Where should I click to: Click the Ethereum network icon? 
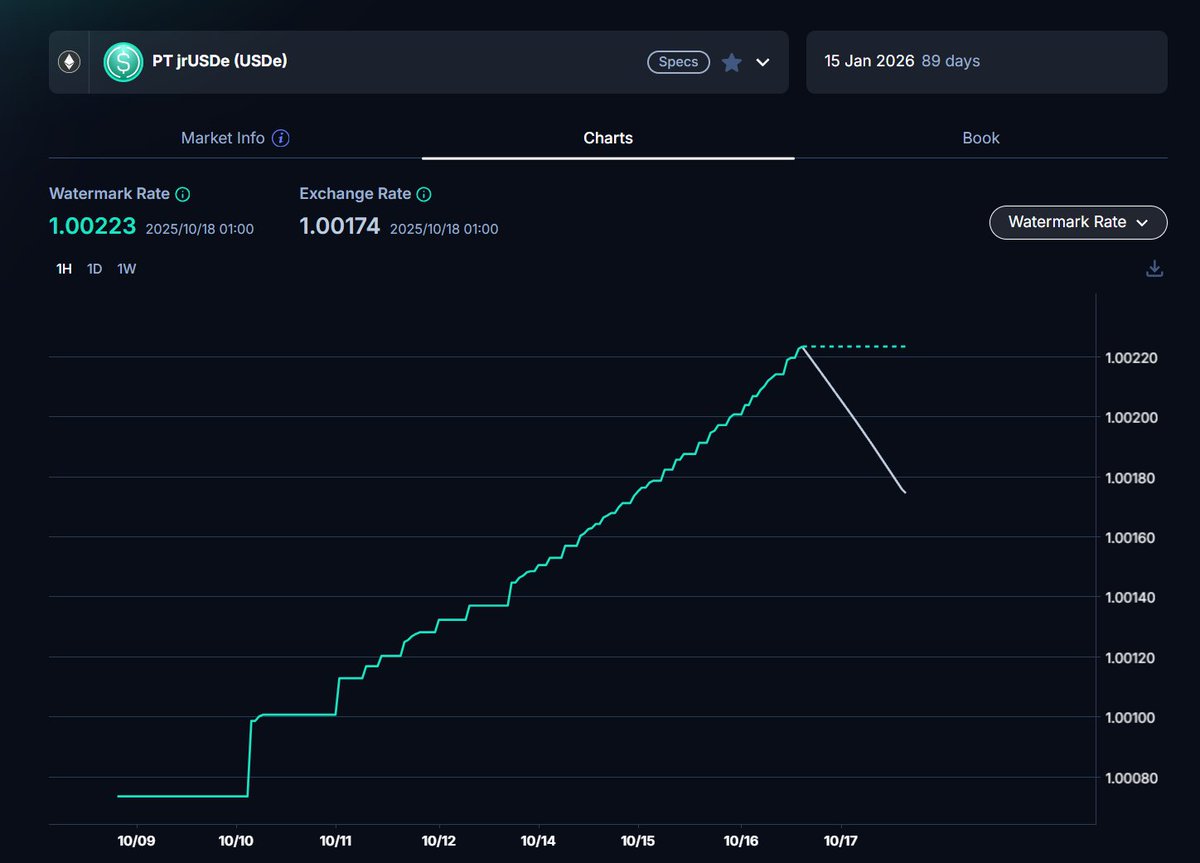point(69,62)
